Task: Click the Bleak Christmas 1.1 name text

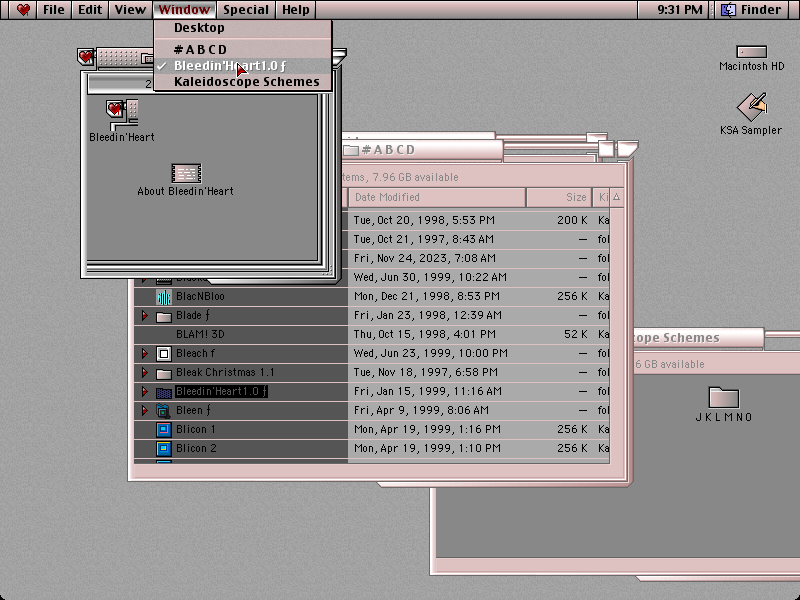Action: [225, 372]
